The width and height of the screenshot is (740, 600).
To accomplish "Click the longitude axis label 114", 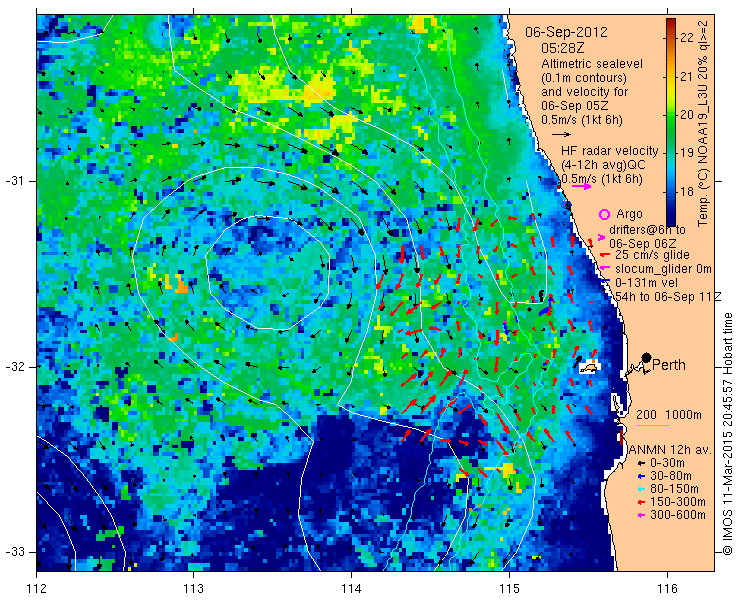I will click(x=351, y=589).
